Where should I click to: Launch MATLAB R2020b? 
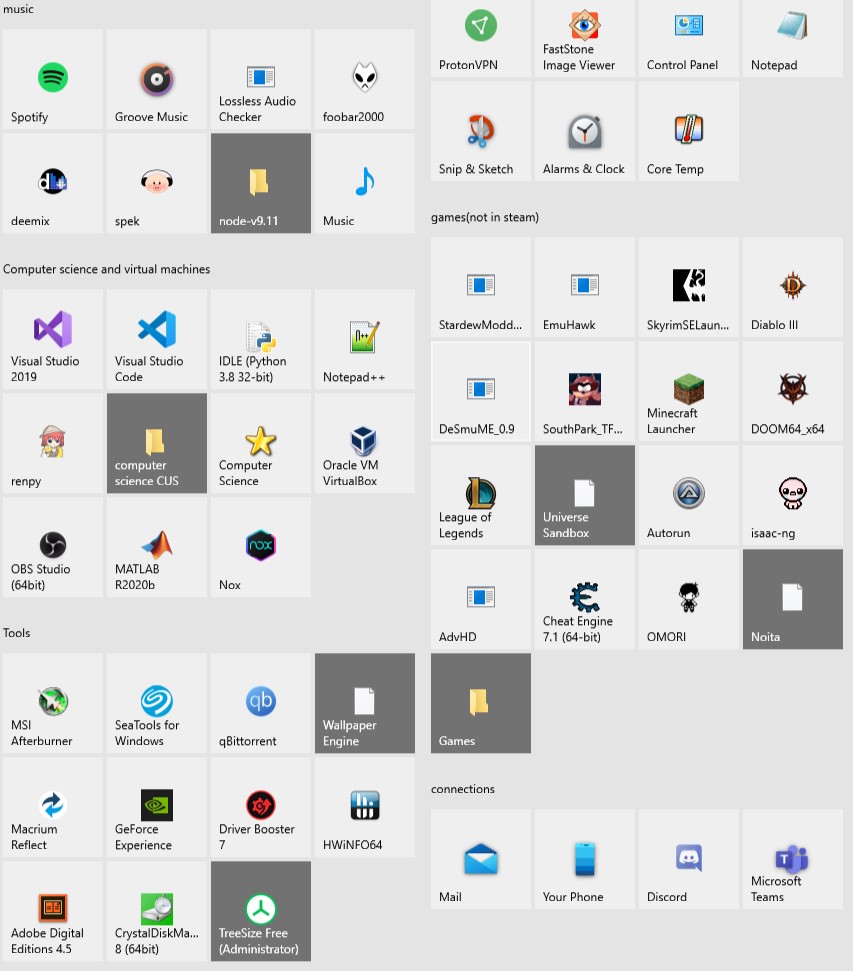(157, 547)
